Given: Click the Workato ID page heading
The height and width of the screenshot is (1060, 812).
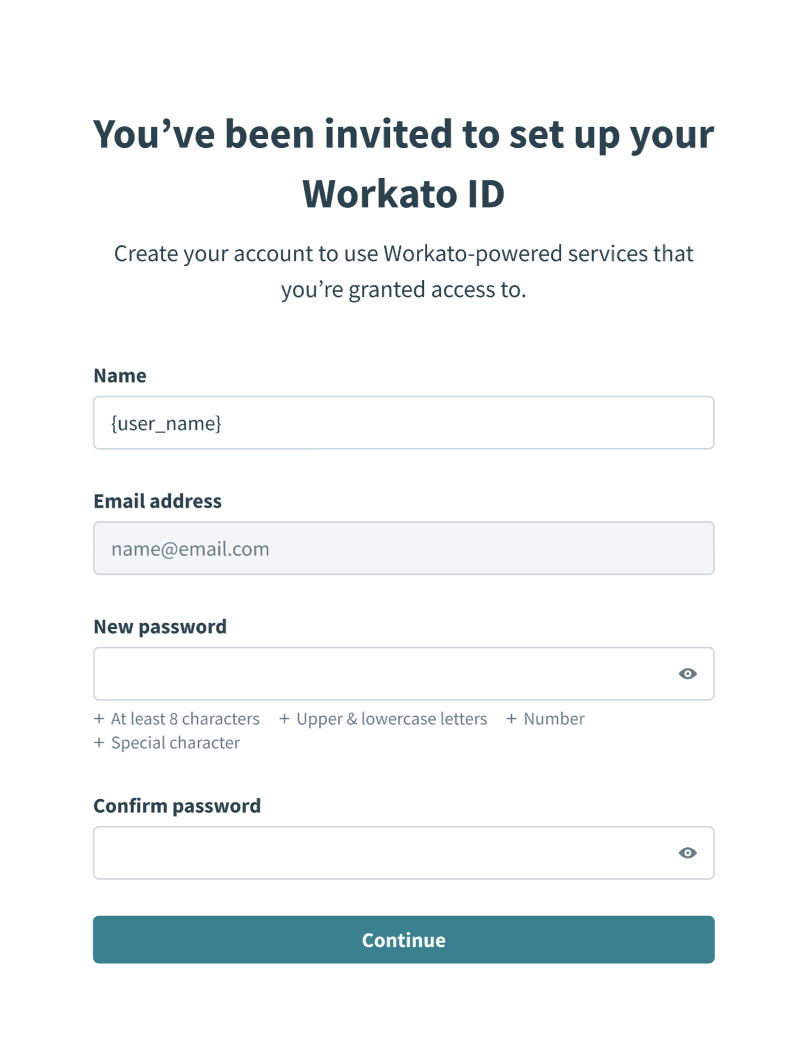Looking at the screenshot, I should pyautogui.click(x=403, y=163).
